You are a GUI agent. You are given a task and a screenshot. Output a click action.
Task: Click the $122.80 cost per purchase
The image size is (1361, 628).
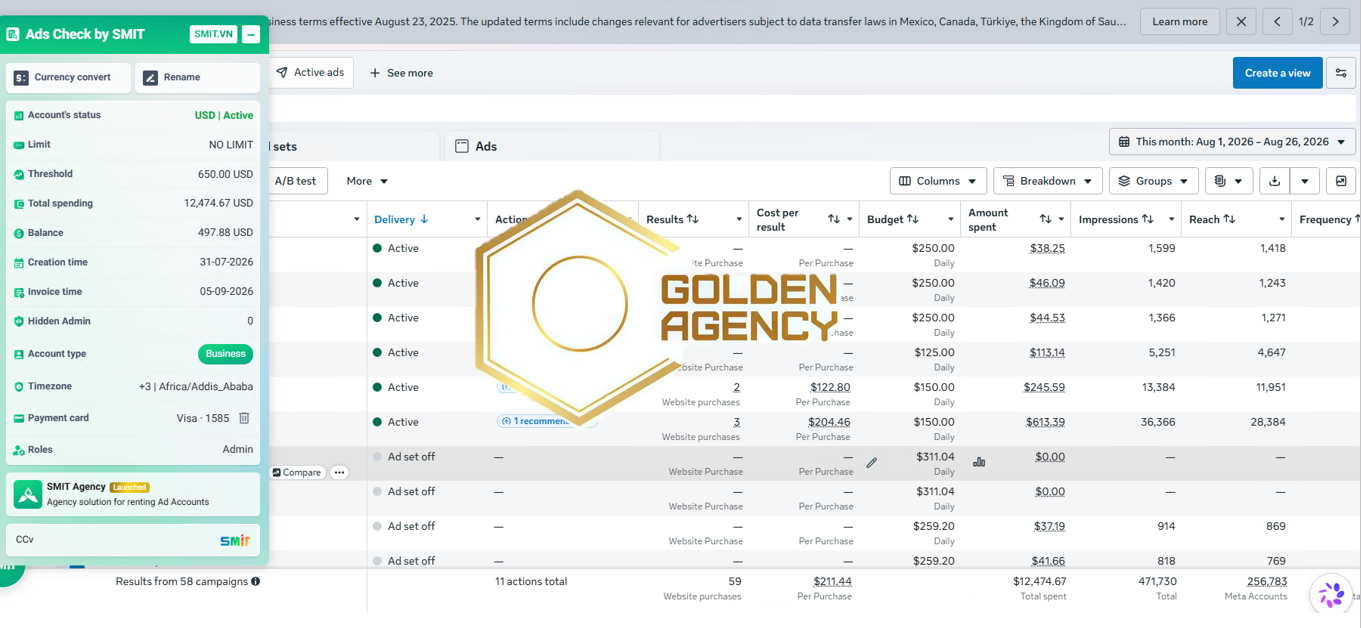click(830, 387)
